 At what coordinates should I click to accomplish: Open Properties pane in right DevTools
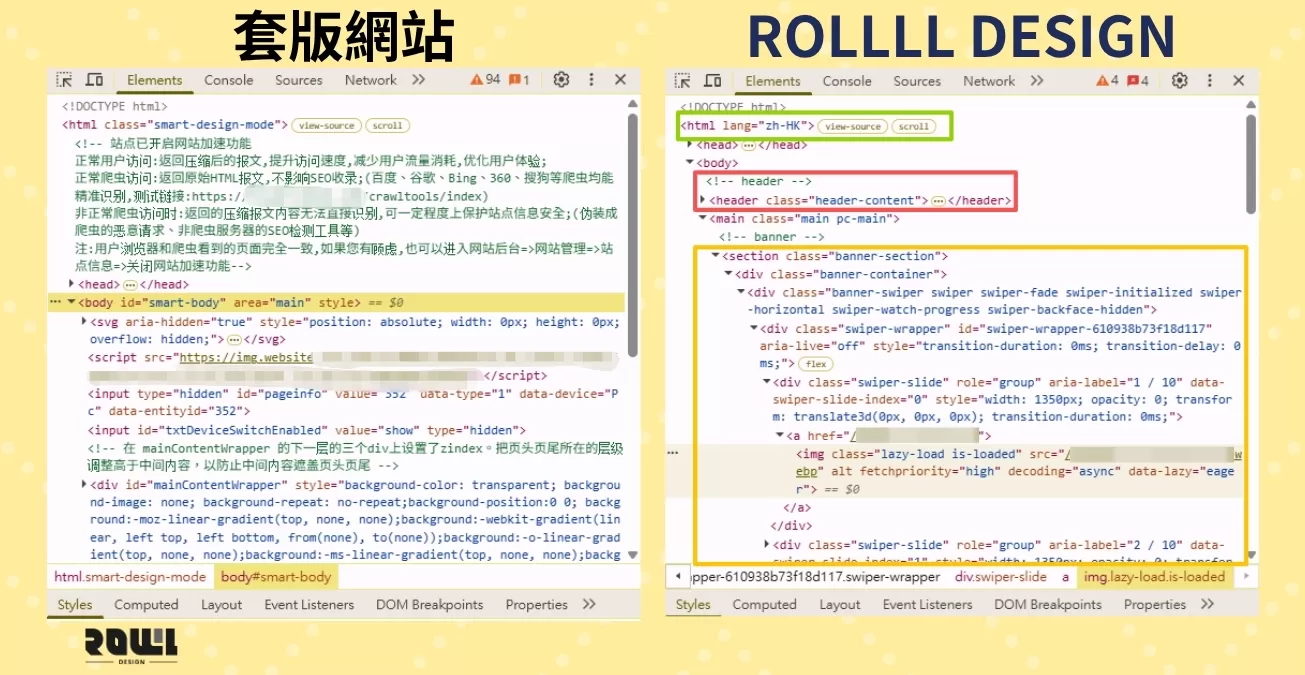(x=1155, y=604)
